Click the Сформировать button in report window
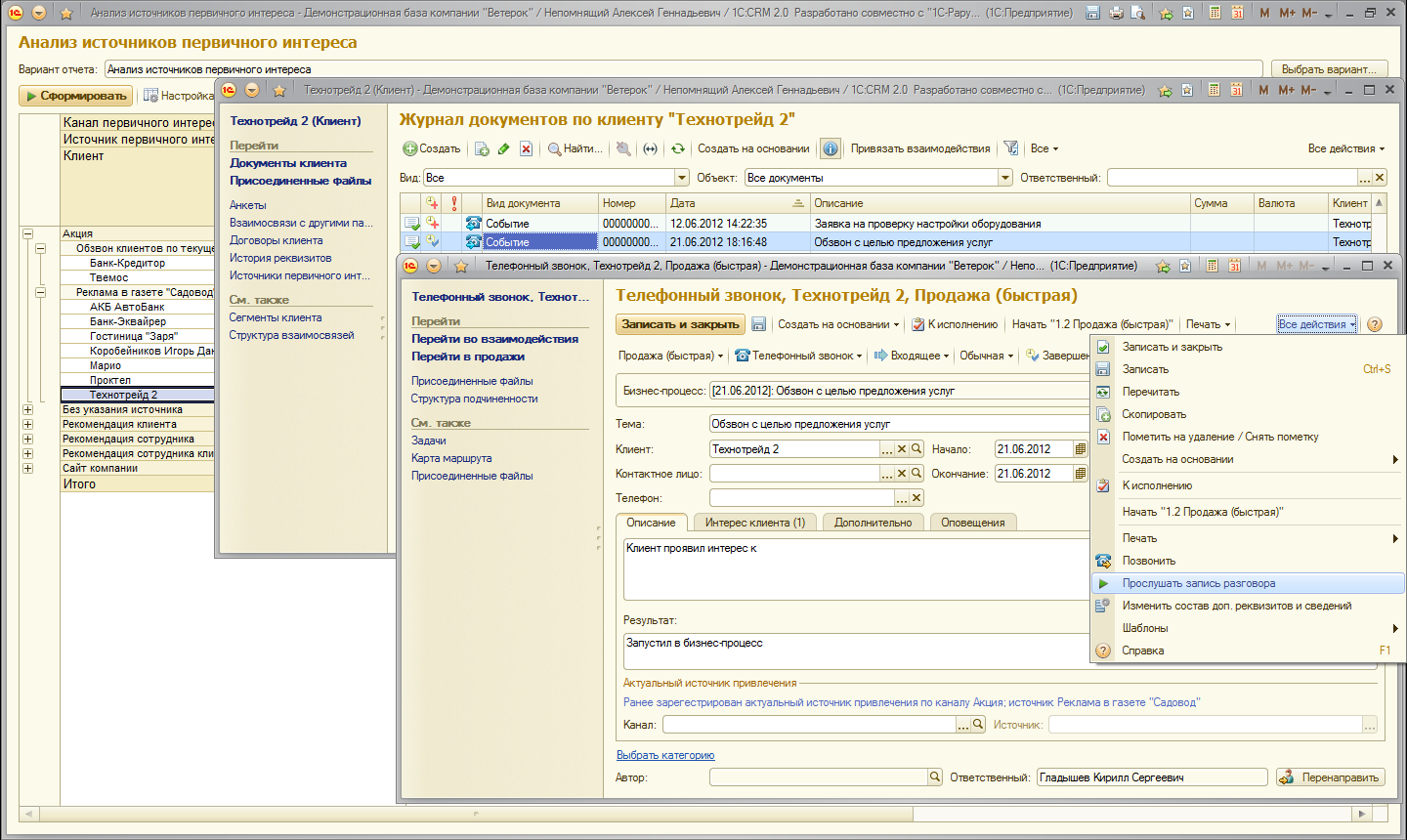Screen dimensions: 1407x840 click(x=76, y=96)
